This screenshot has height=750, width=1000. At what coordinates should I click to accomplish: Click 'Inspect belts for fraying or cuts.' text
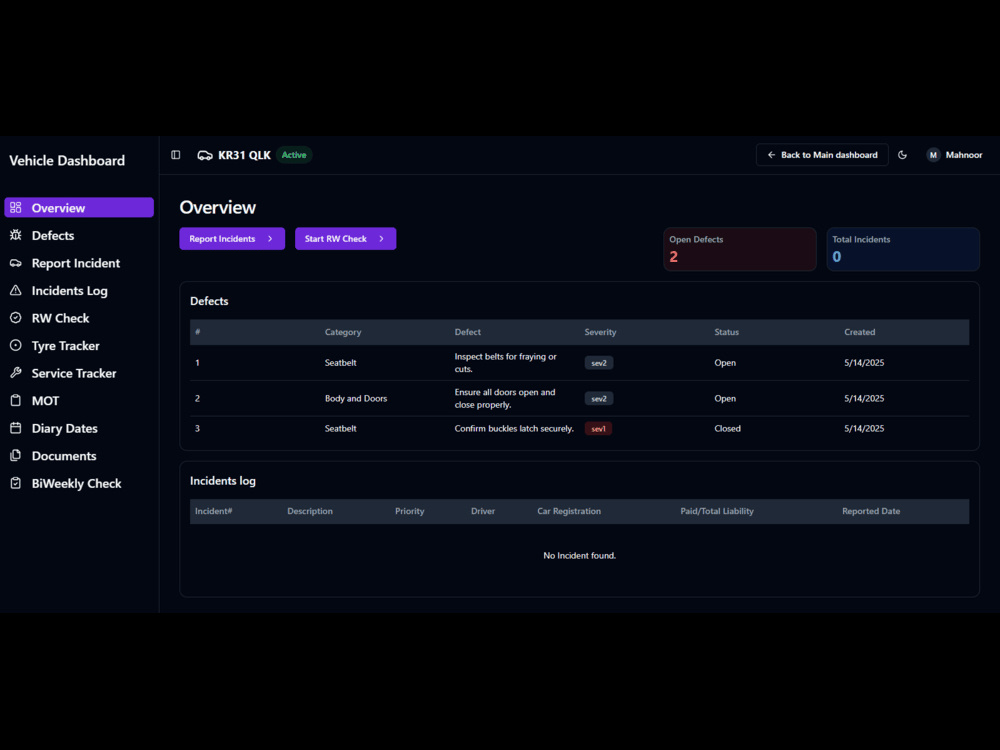tap(505, 362)
